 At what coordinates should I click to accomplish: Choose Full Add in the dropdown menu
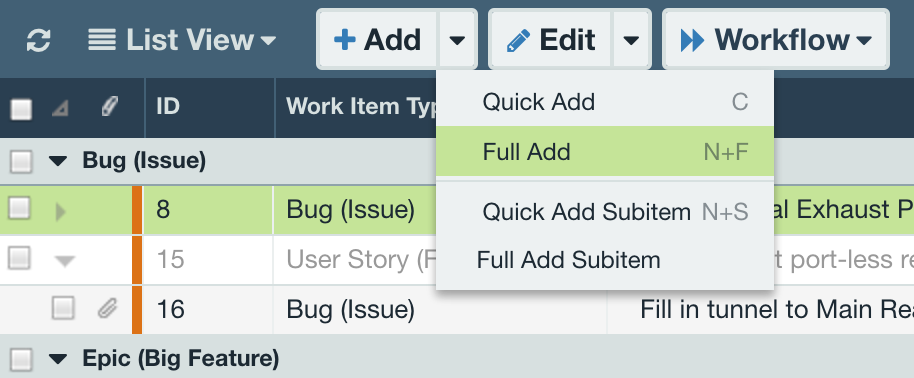(x=605, y=152)
